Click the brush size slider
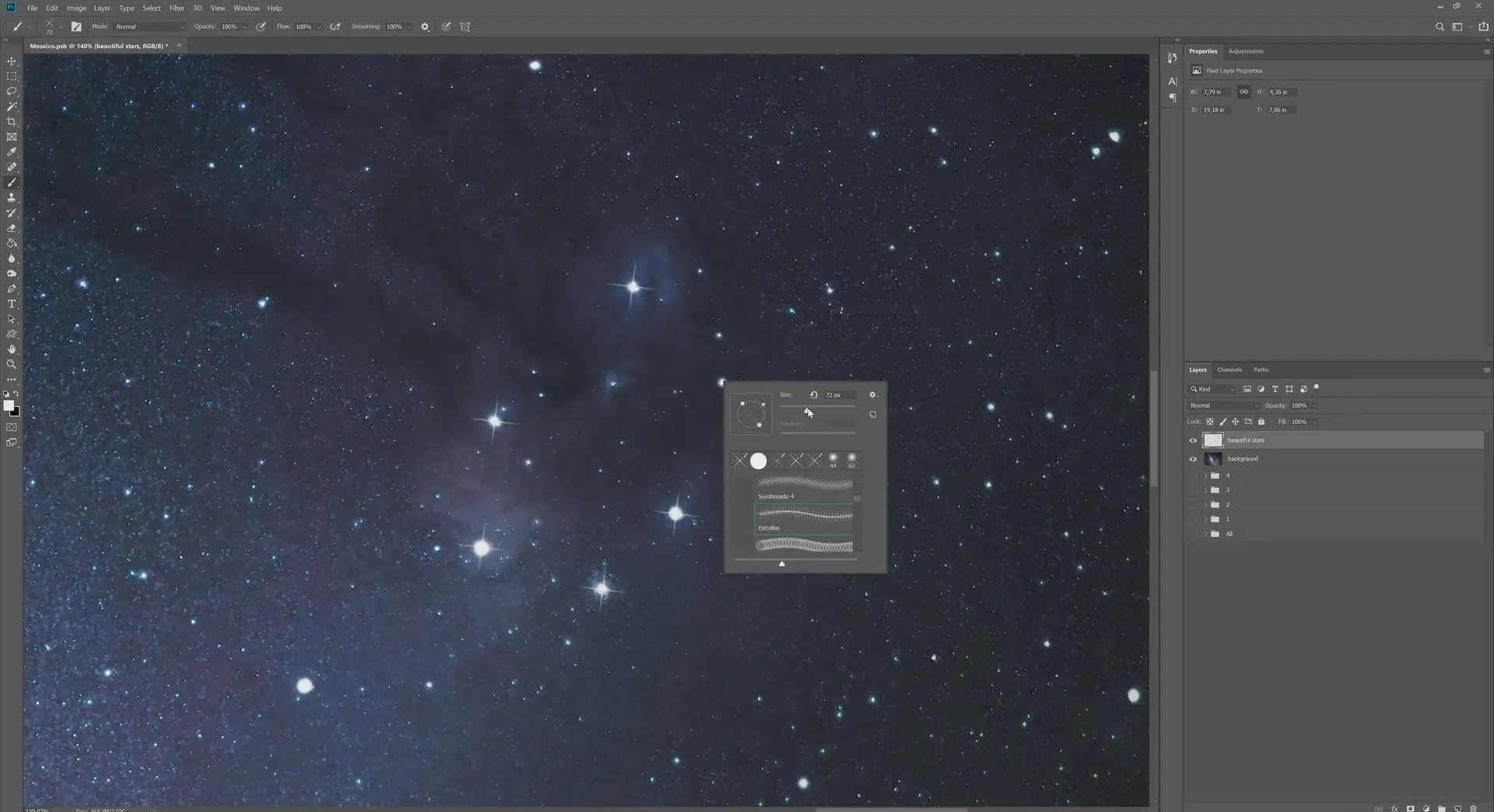The image size is (1494, 812). 817,407
